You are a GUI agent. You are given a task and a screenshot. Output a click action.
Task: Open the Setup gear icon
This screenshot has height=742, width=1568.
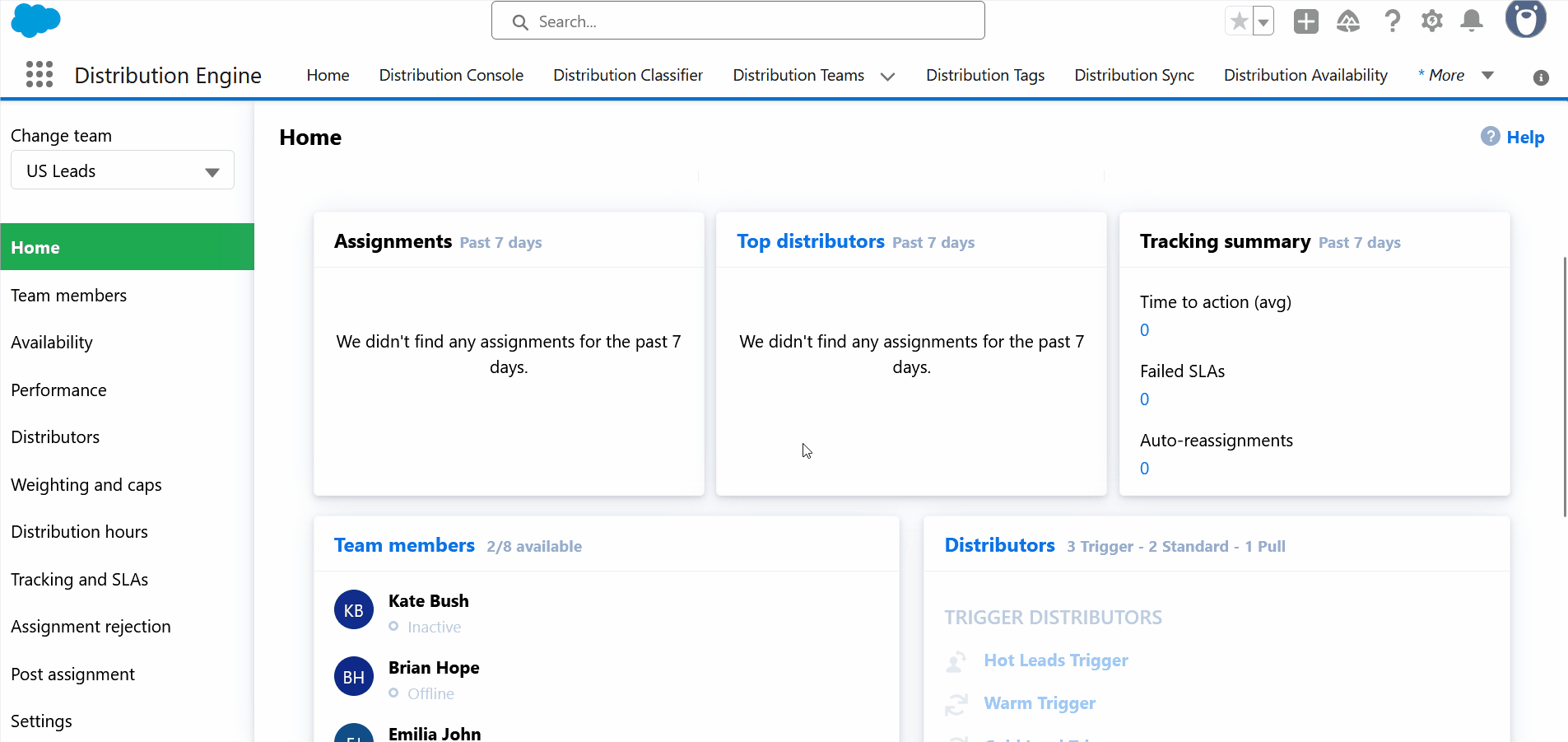(1432, 21)
